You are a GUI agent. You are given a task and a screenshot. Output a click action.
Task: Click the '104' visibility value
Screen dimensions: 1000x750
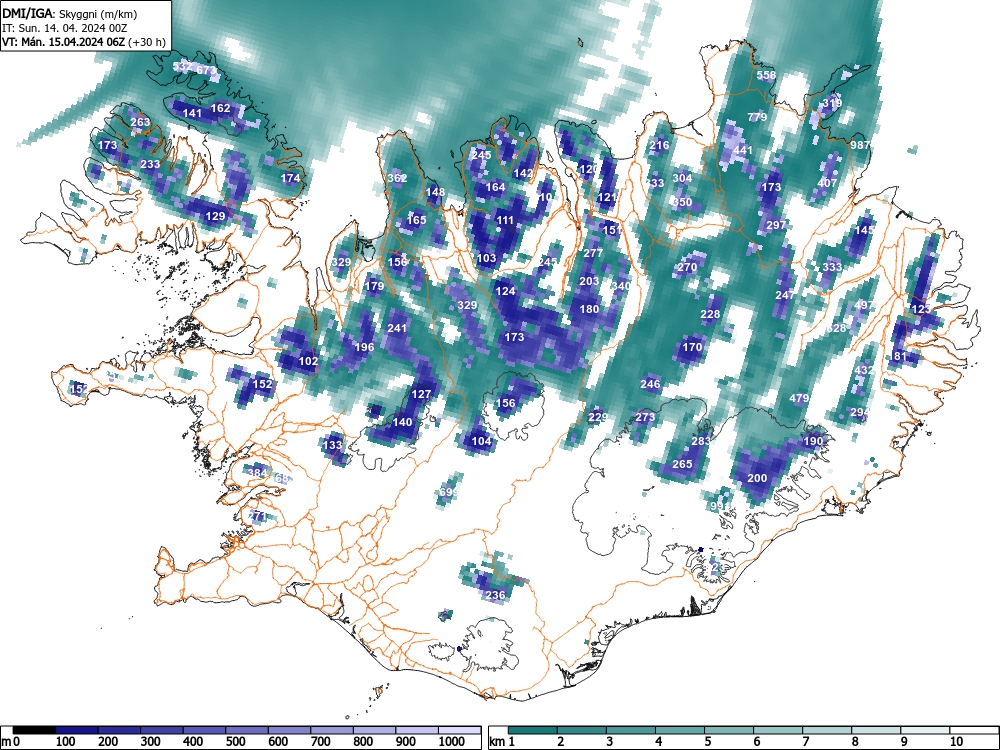point(482,441)
